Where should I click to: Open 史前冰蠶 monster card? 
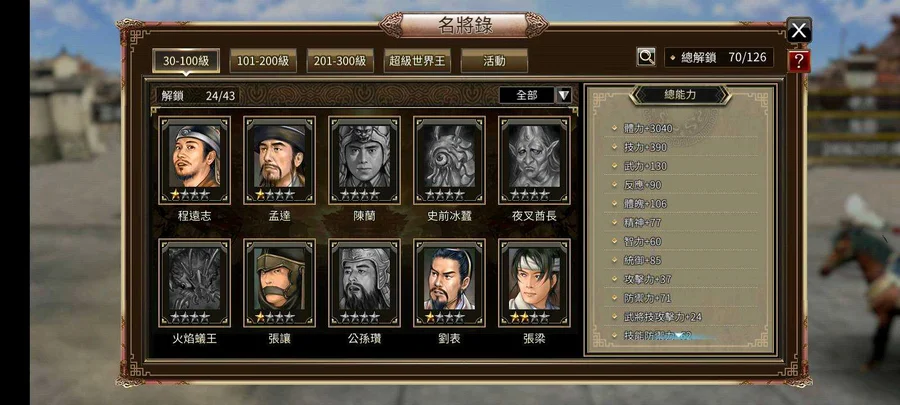(449, 160)
